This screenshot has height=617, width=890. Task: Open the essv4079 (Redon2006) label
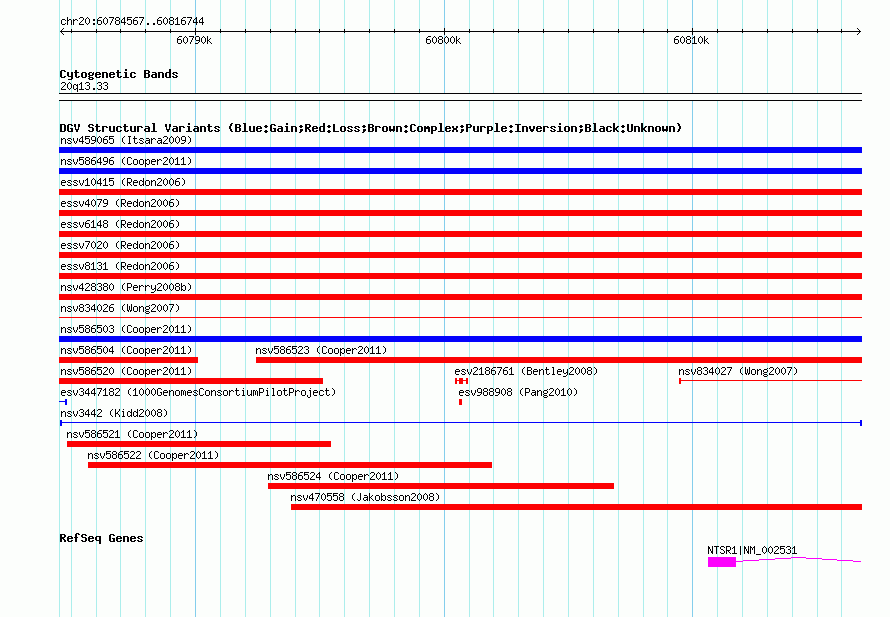tap(120, 203)
